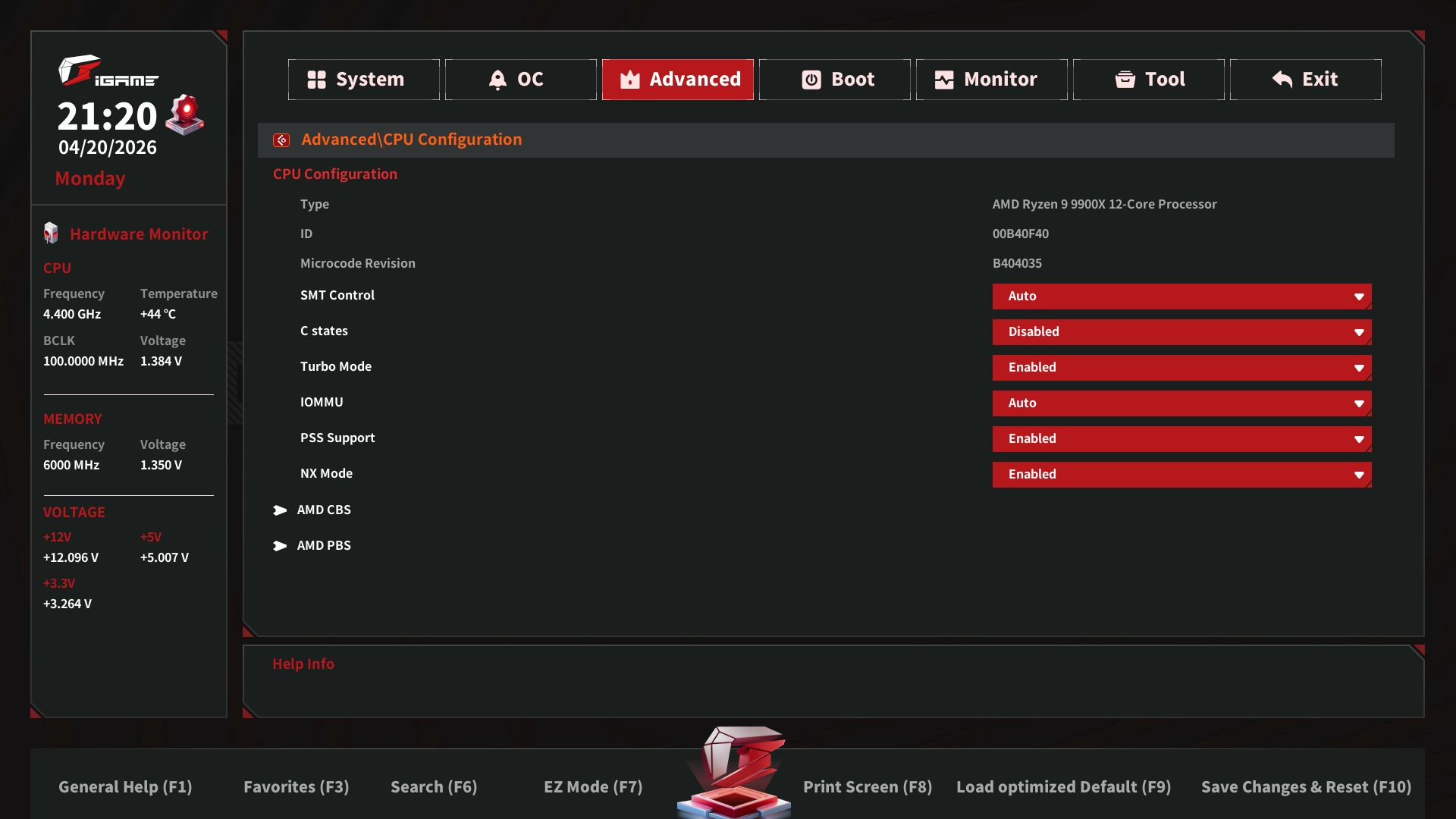
Task: Go to the Boot tab
Action: 835,80
